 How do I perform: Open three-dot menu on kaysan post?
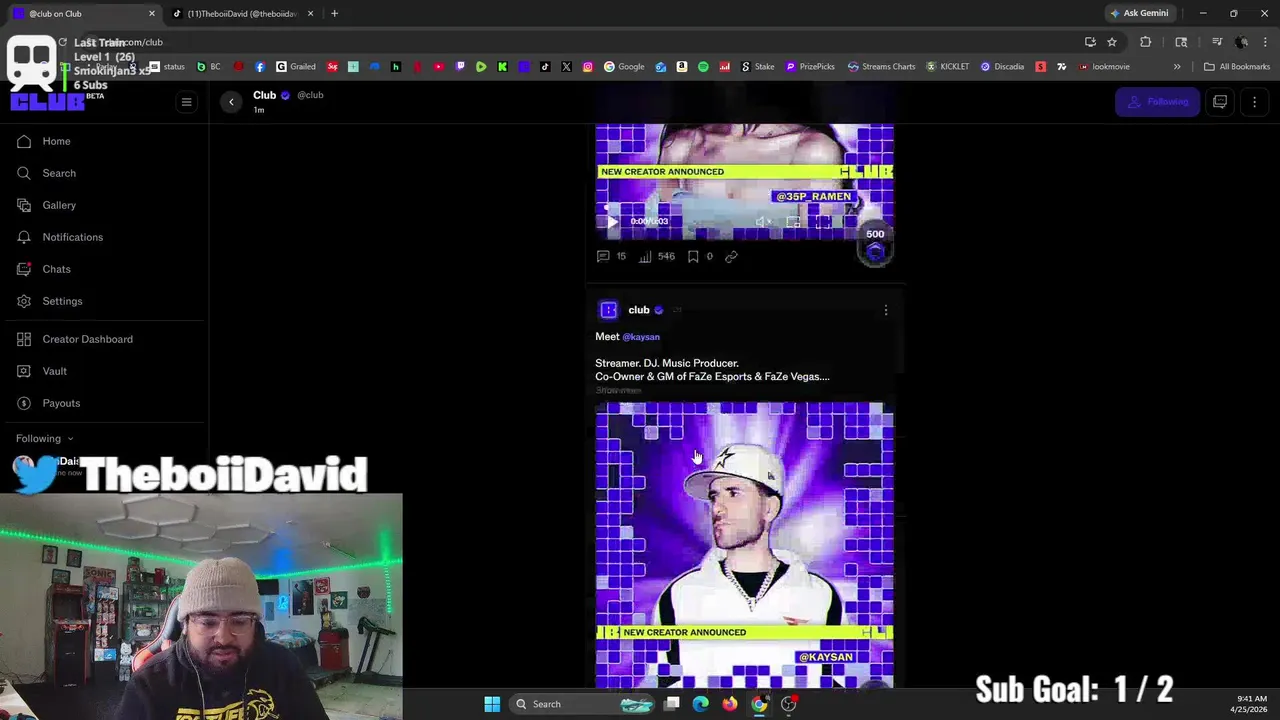(885, 311)
